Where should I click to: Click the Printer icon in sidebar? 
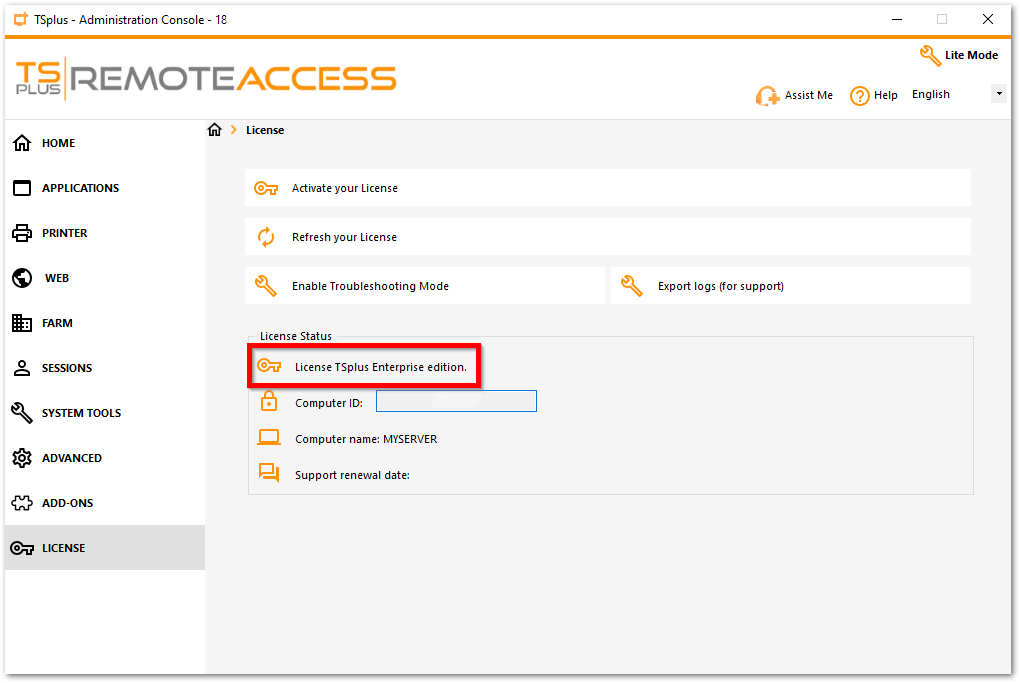(x=22, y=233)
